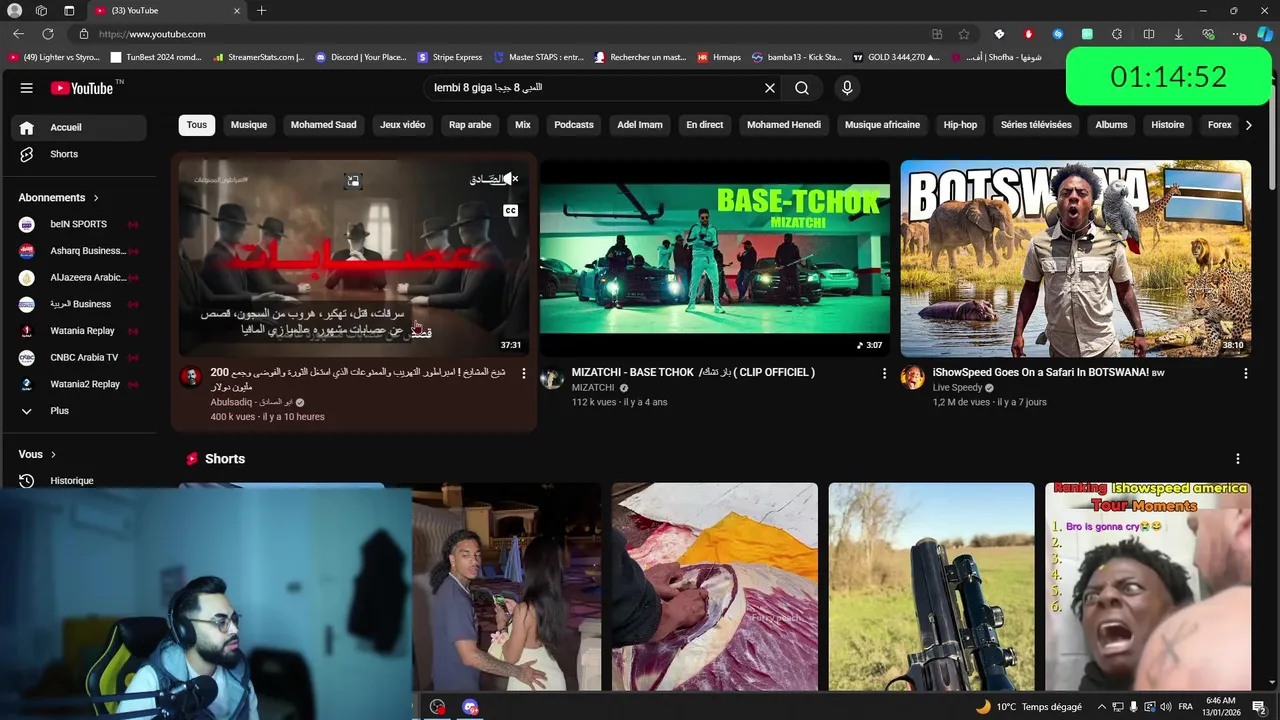Screen dimensions: 1280x720
Task: Open Asharq Business subscription channel
Action: (79, 251)
